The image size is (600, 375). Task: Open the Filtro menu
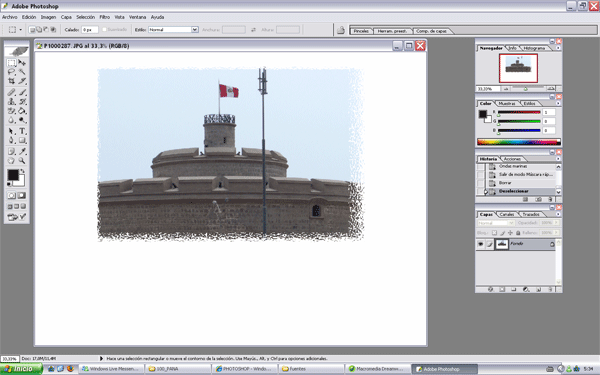(104, 17)
